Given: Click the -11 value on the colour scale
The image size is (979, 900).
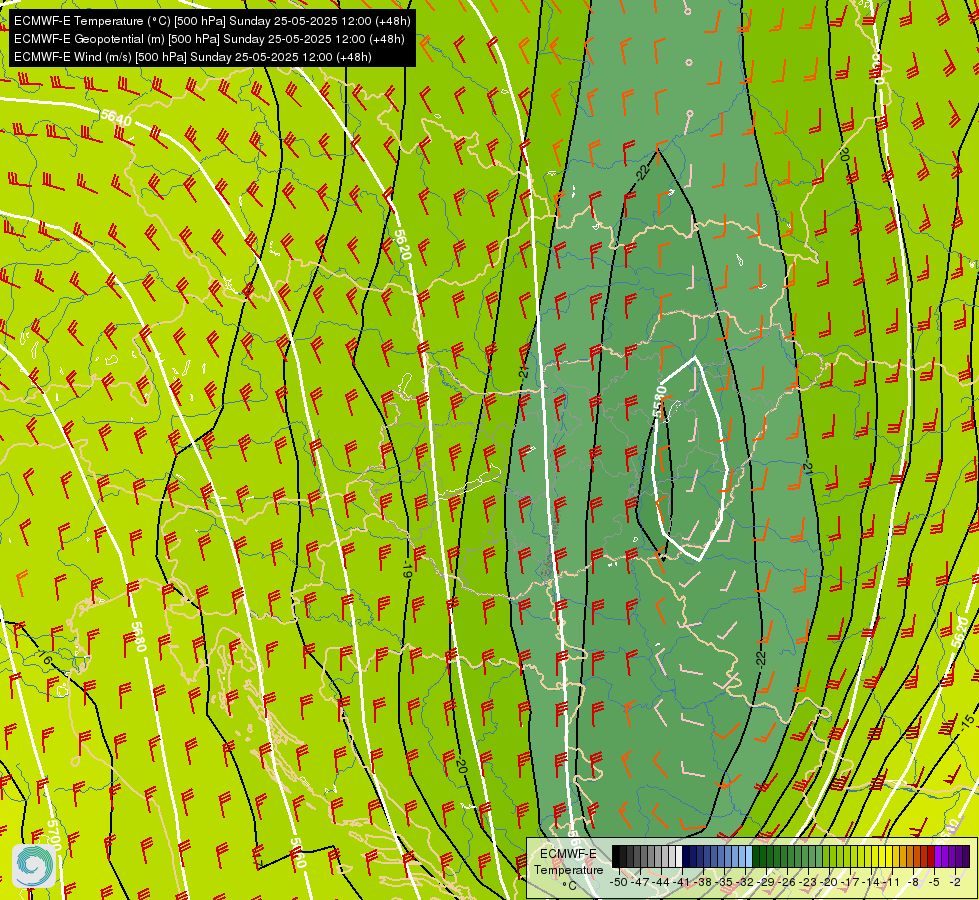Looking at the screenshot, I should (x=892, y=882).
